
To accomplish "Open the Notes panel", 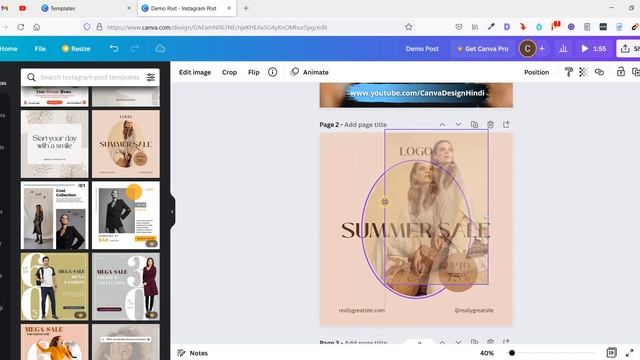I will pos(193,353).
